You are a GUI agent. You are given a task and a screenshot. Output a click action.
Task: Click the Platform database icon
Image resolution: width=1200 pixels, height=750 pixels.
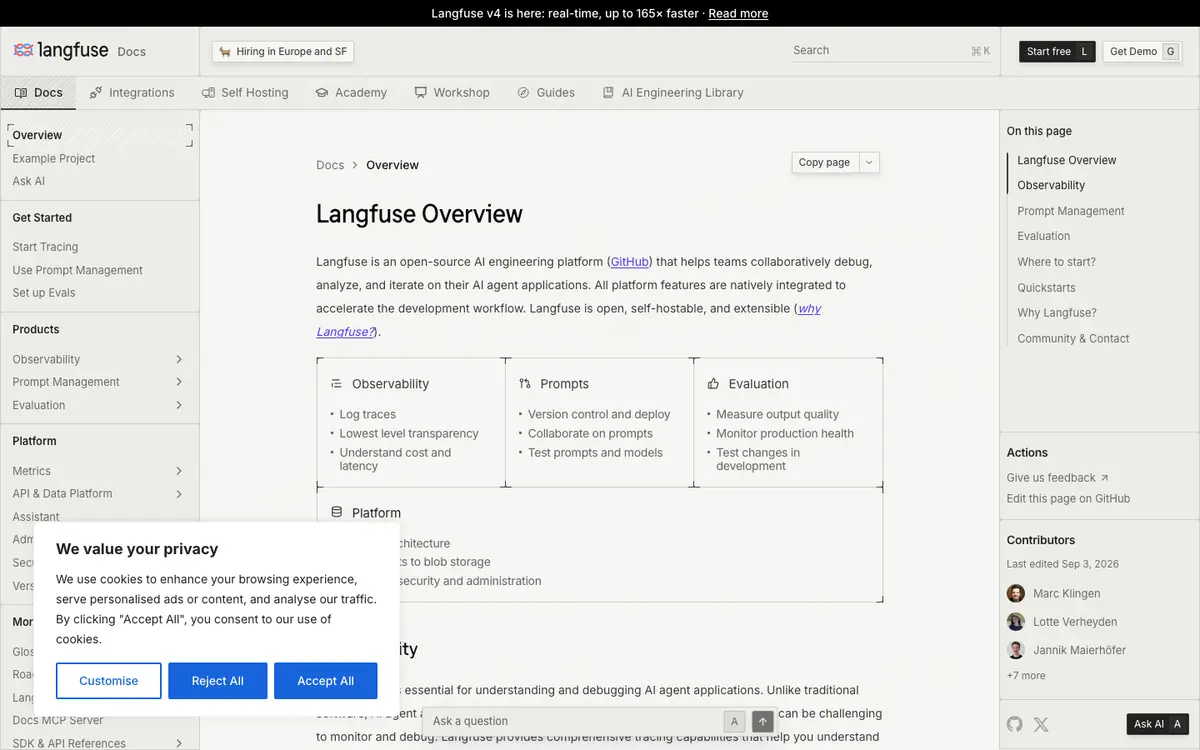337,513
